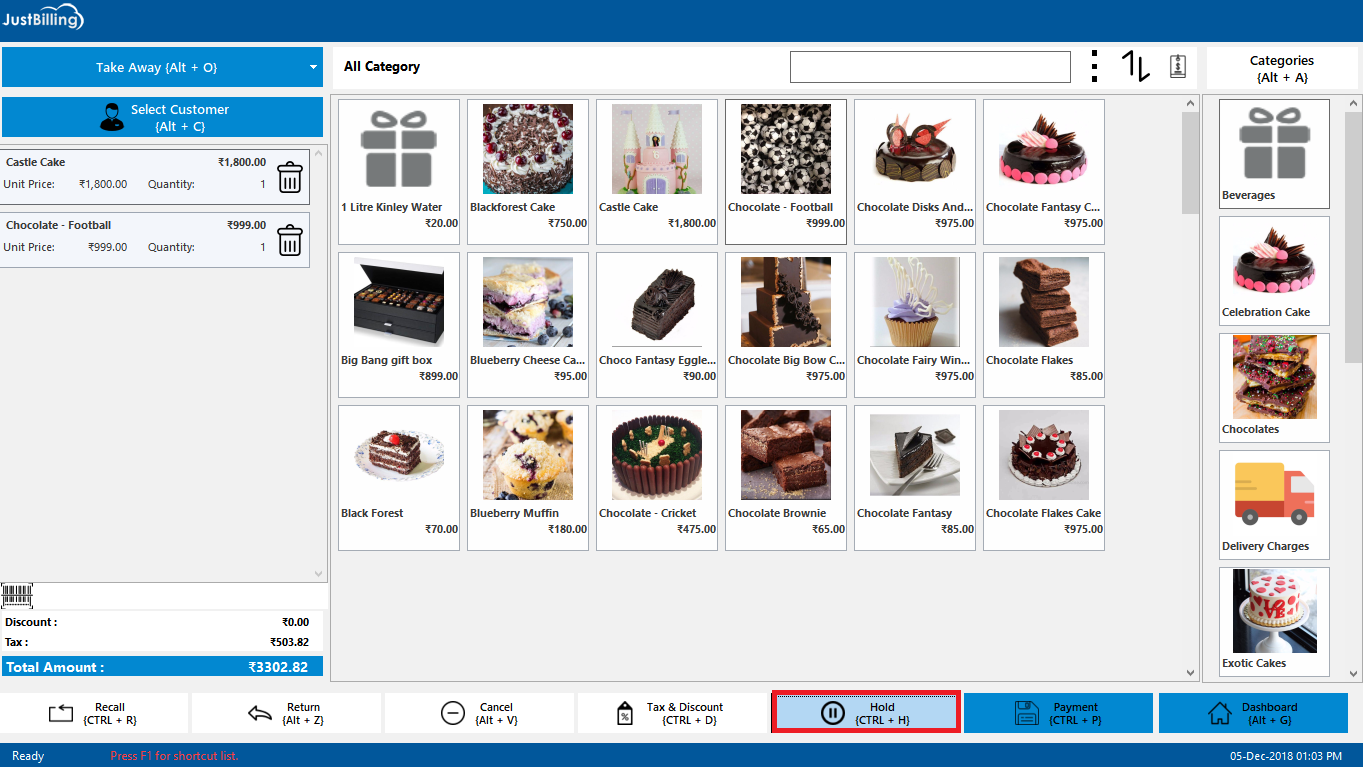Add Chocolate Big Bow Cake
1363x767 pixels.
(786, 324)
